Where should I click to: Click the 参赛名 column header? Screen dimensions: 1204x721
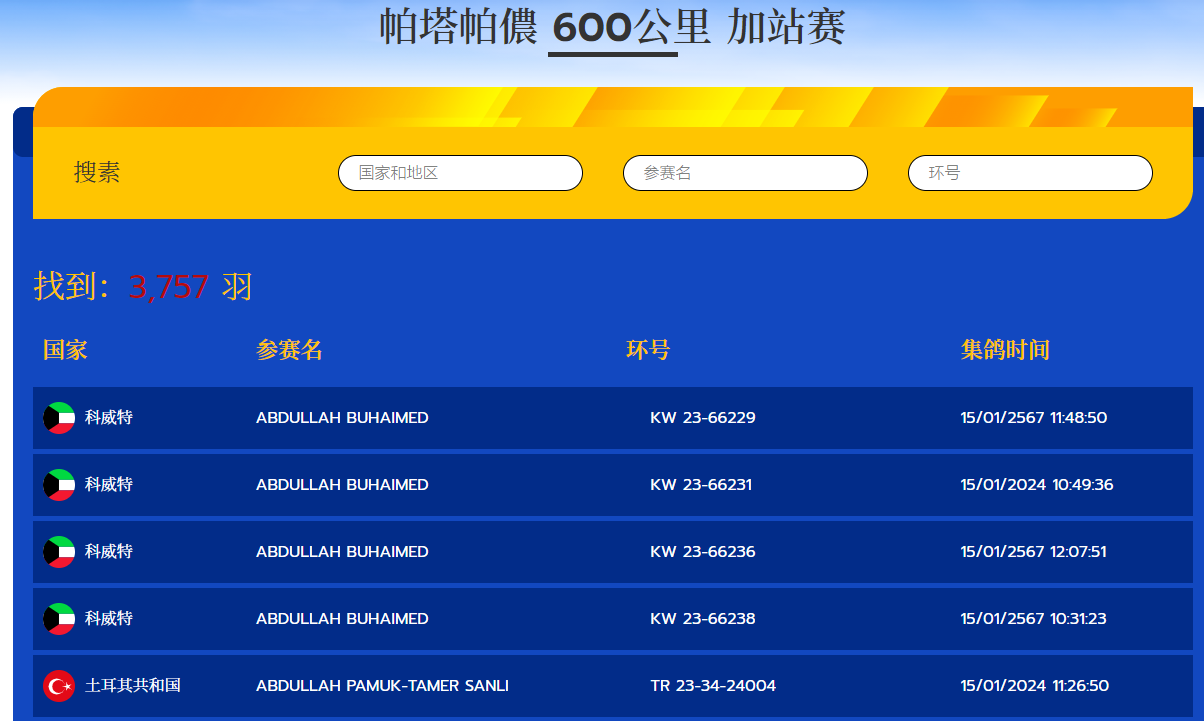[289, 350]
